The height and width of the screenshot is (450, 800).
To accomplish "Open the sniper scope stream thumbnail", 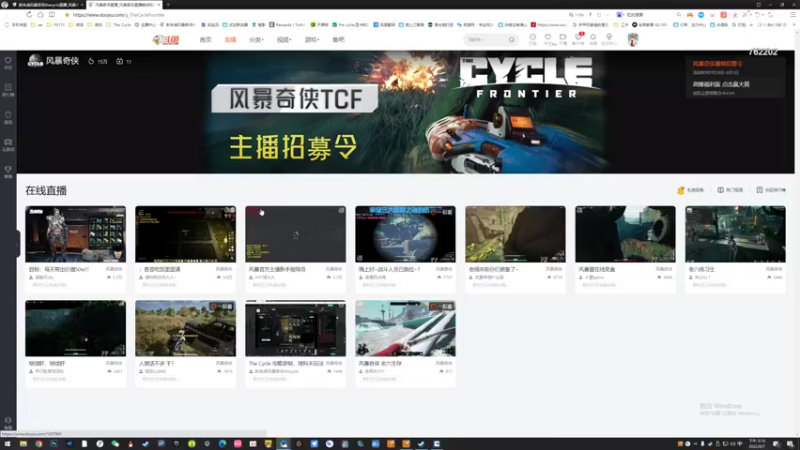I will [x=406, y=234].
